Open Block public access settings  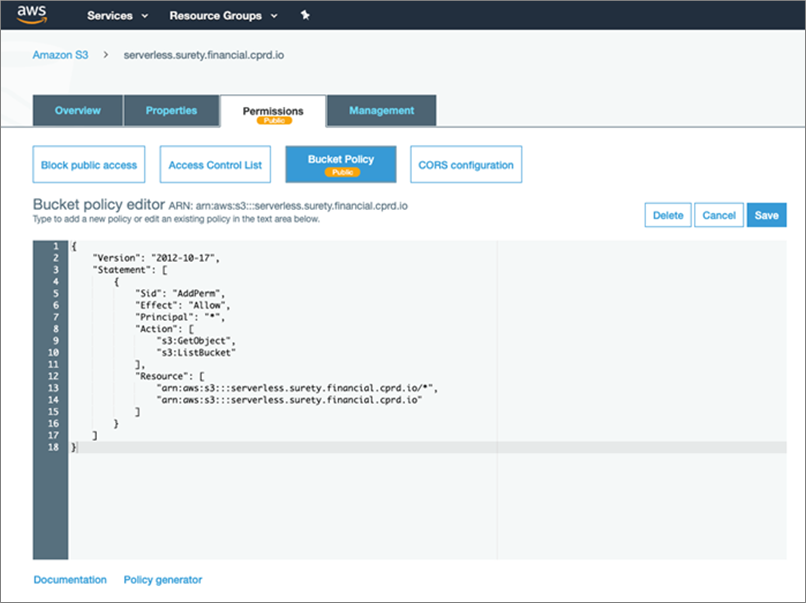tap(89, 165)
